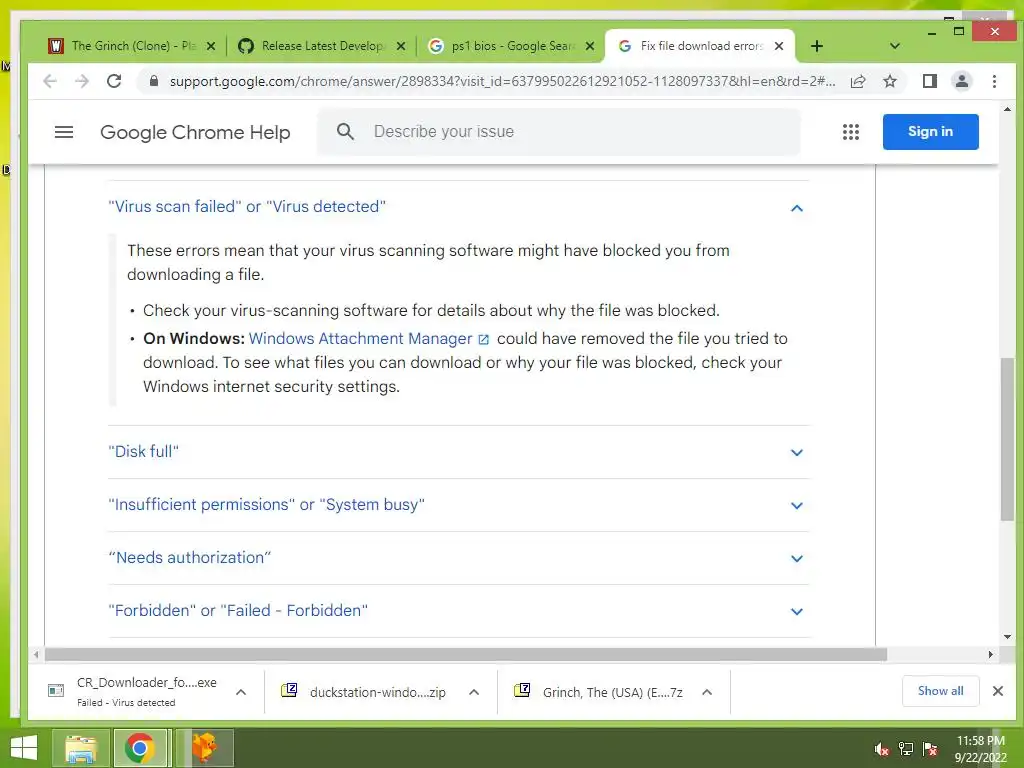This screenshot has height=768, width=1024.
Task: Close ps1 bios Google Search tab
Action: click(590, 46)
